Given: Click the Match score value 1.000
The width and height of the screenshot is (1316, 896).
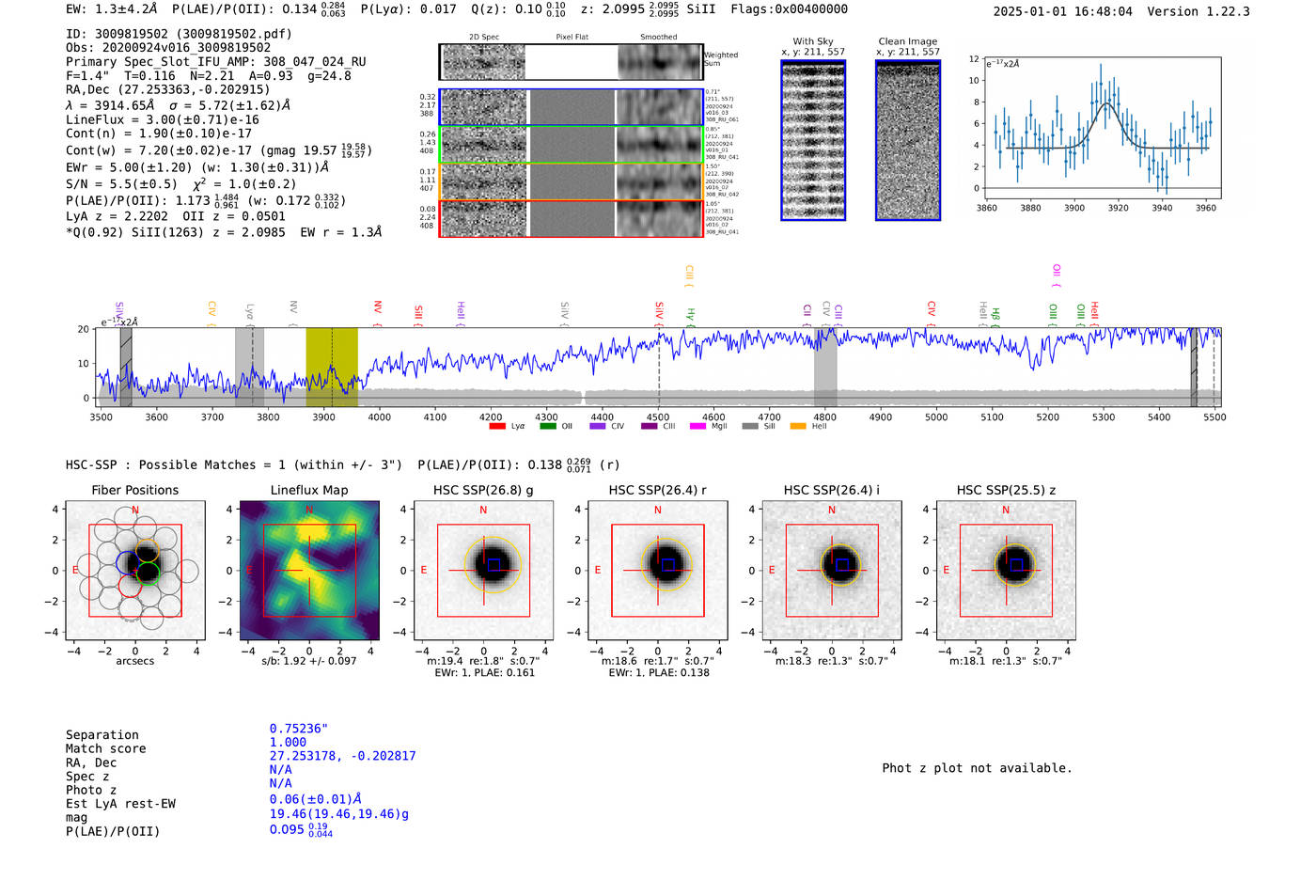Looking at the screenshot, I should pos(288,743).
